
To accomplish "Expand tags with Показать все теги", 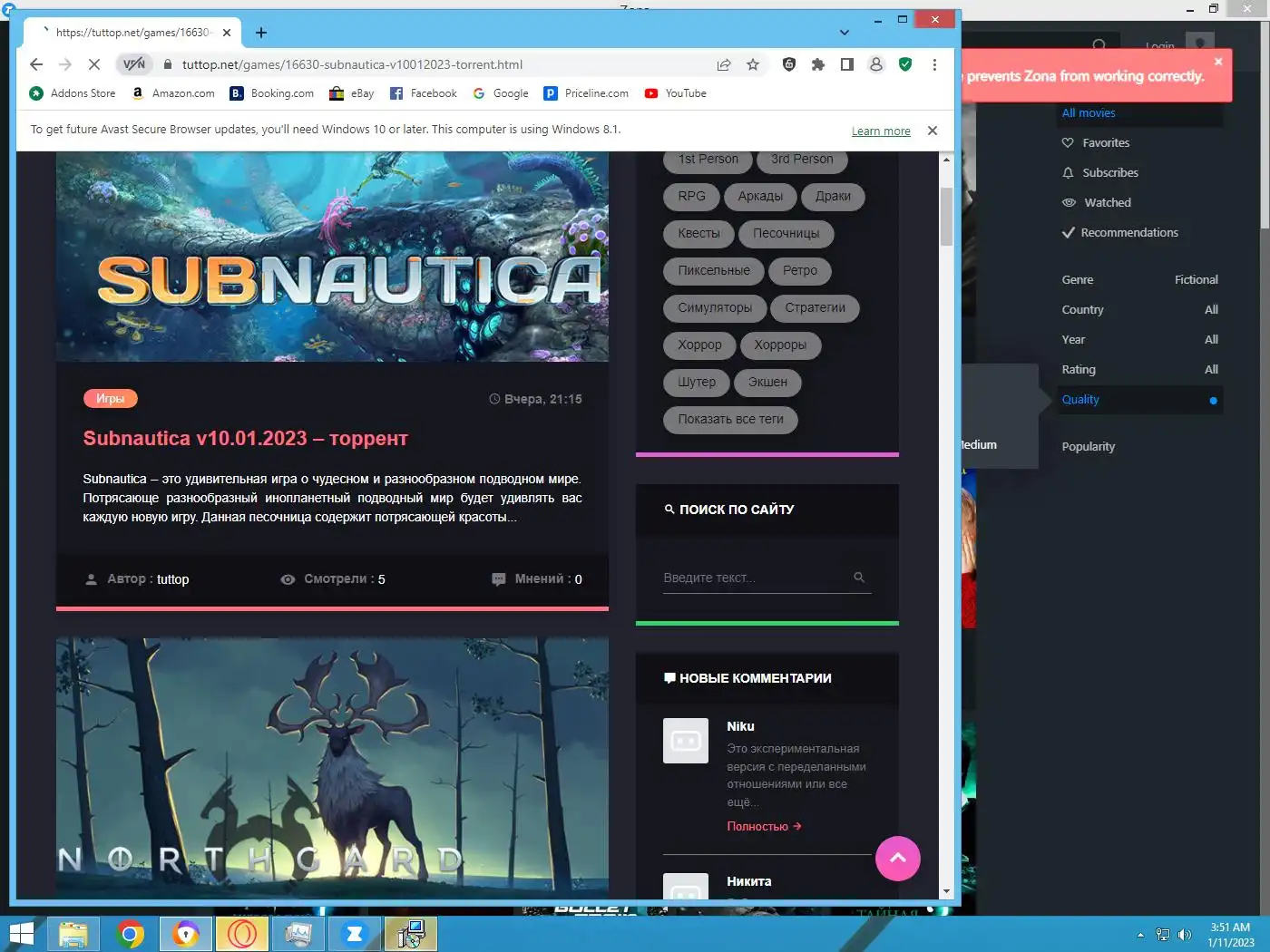I will [730, 419].
